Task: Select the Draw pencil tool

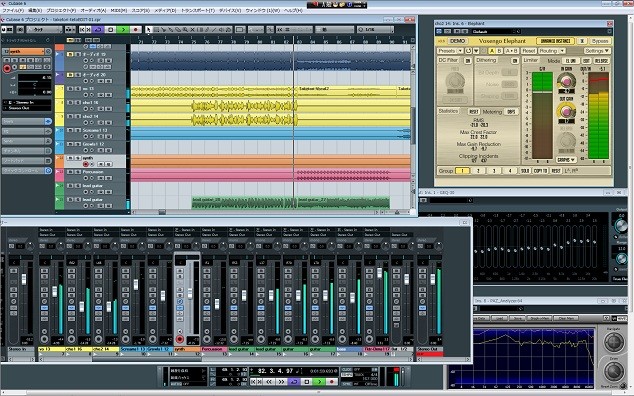Action: tap(207, 30)
